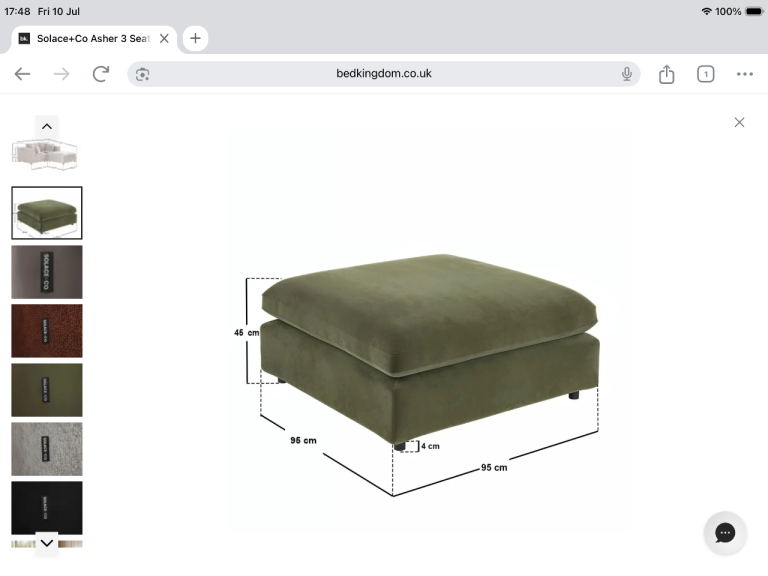The width and height of the screenshot is (768, 576).
Task: Open the tab switcher showing 1 tab
Action: 706,74
